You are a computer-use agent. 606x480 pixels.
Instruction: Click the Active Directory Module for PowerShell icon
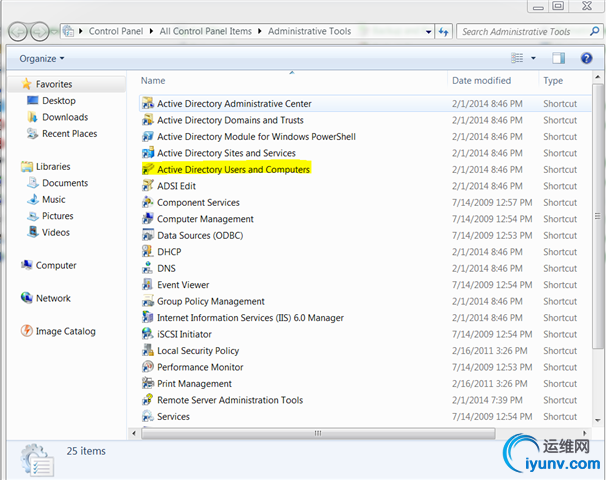tap(148, 137)
